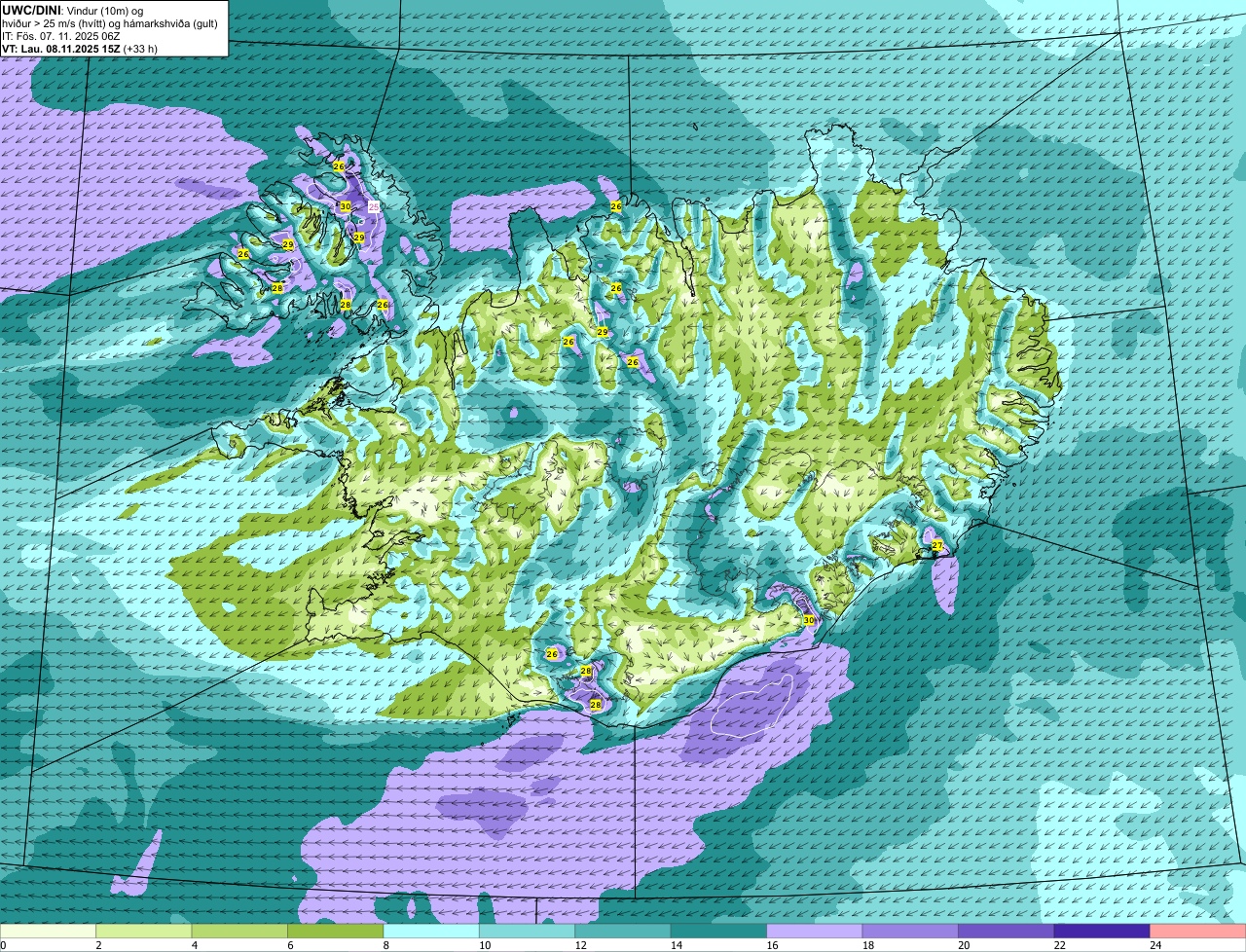Click the scale label "4"

(x=194, y=945)
